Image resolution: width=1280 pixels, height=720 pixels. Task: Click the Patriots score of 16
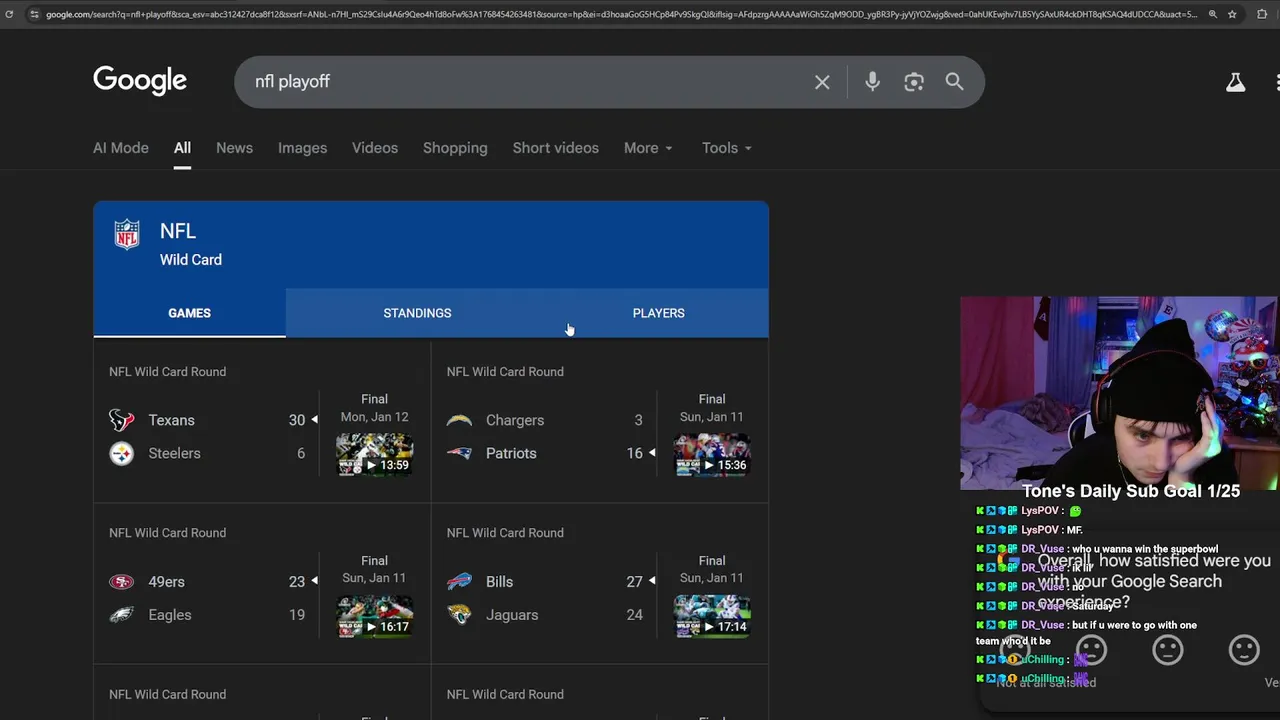(634, 453)
